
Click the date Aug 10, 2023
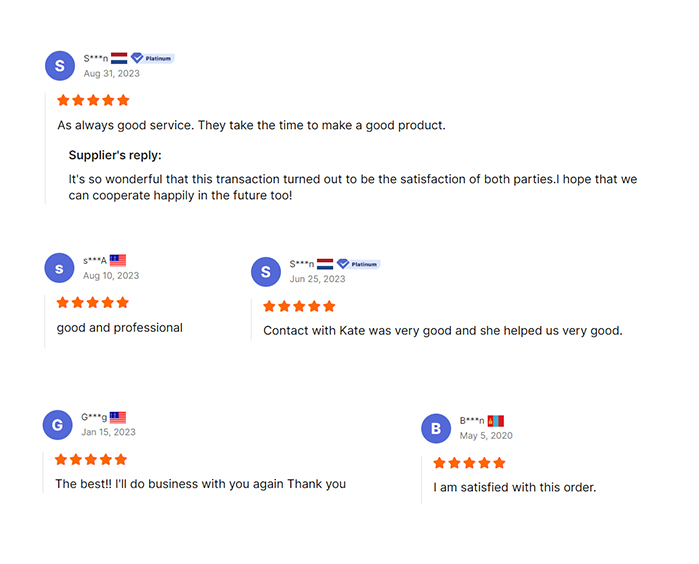pos(111,275)
